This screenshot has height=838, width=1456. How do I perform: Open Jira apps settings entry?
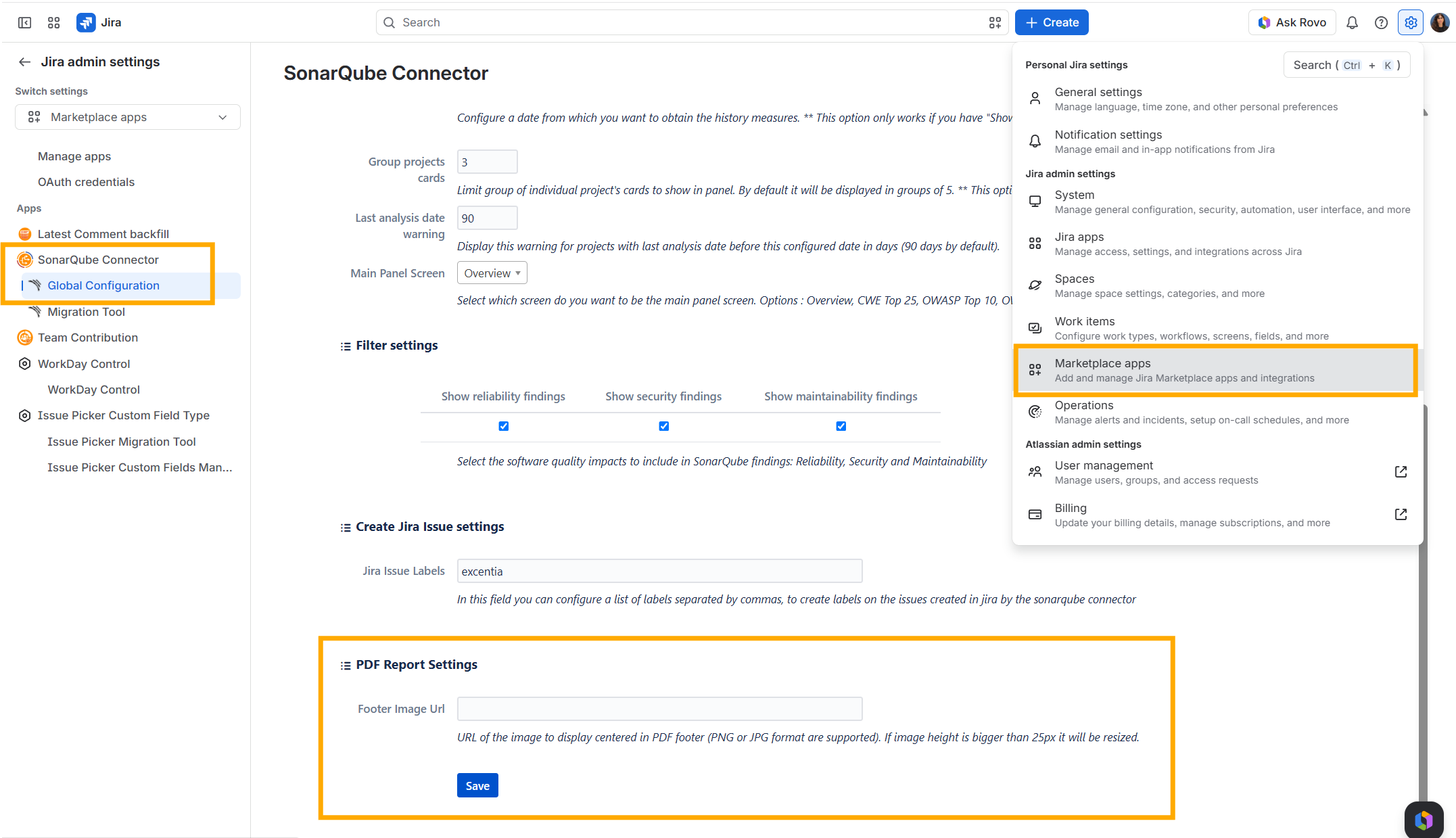tap(1217, 243)
